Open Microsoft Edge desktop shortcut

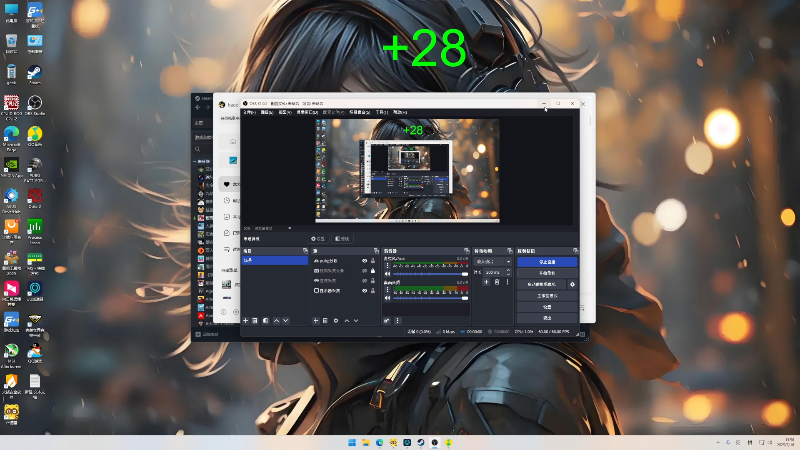point(11,138)
